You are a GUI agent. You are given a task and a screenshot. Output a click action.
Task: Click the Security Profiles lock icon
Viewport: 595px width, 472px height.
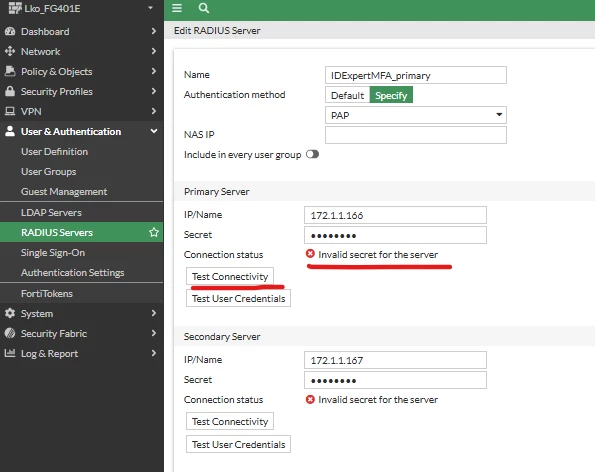(10, 91)
